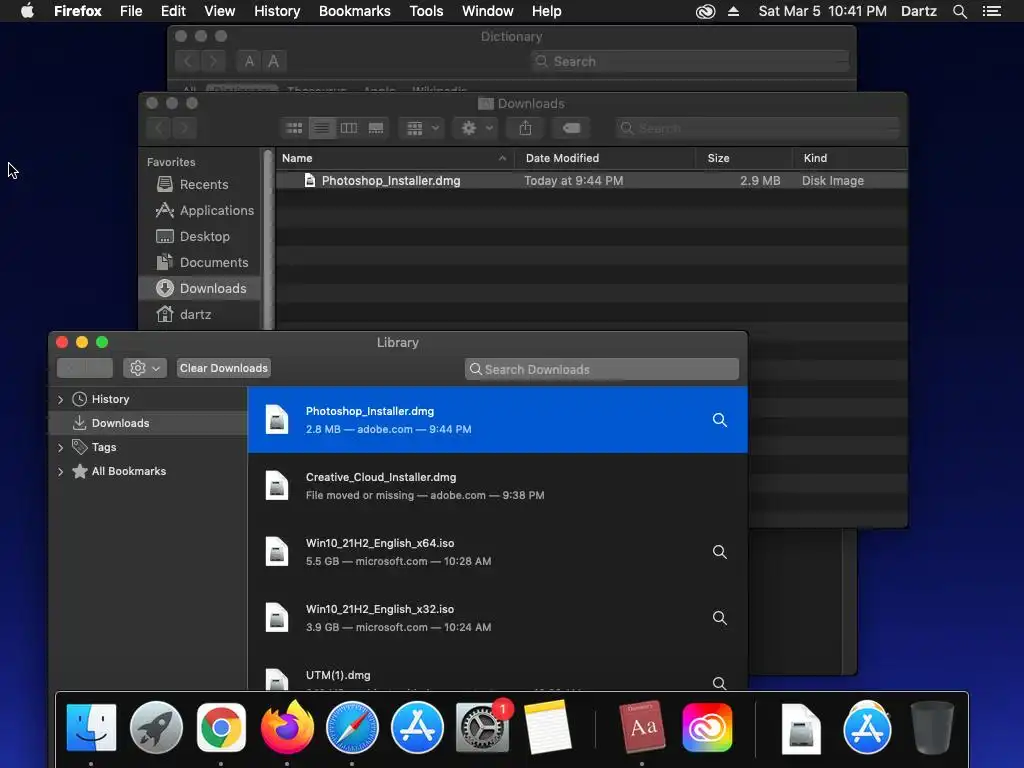Click Kind column header in Downloads

pyautogui.click(x=850, y=158)
